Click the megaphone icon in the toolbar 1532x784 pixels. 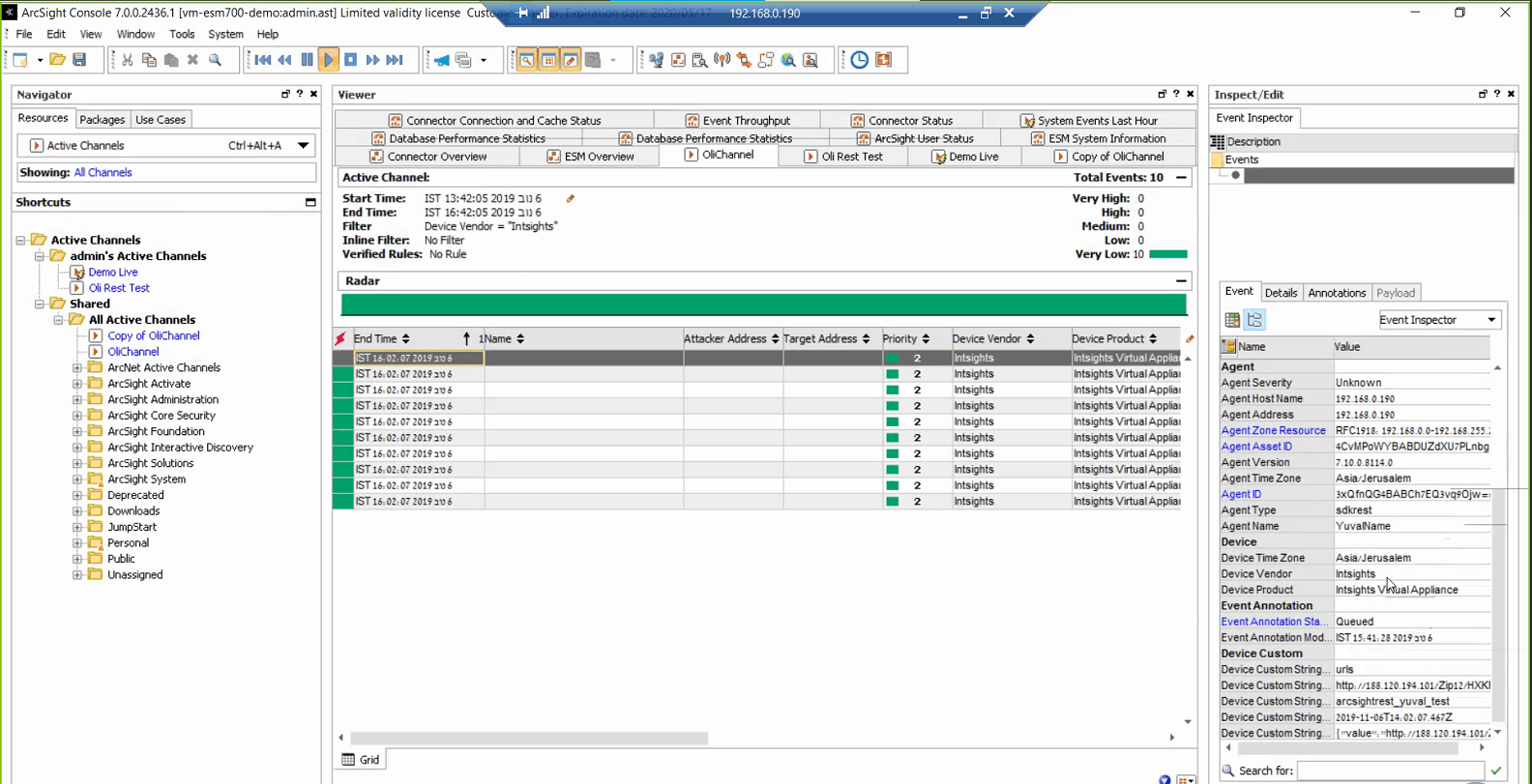[x=441, y=60]
